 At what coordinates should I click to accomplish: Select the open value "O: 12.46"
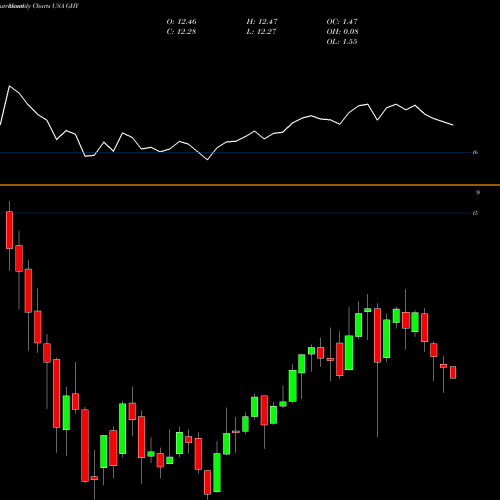(x=181, y=22)
